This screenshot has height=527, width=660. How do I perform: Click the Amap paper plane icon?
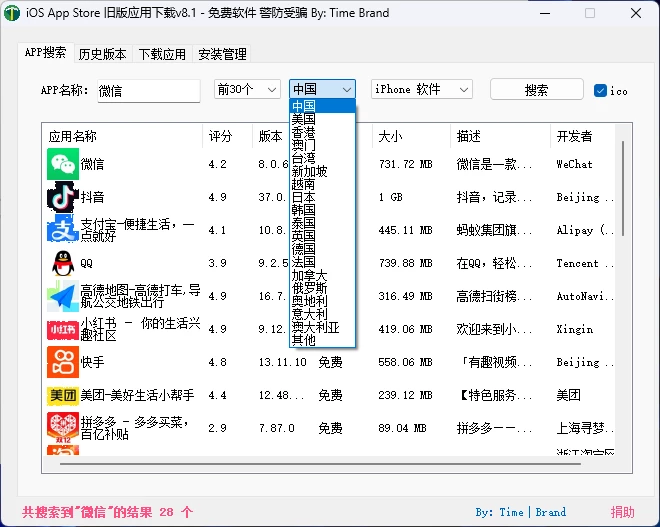point(63,296)
